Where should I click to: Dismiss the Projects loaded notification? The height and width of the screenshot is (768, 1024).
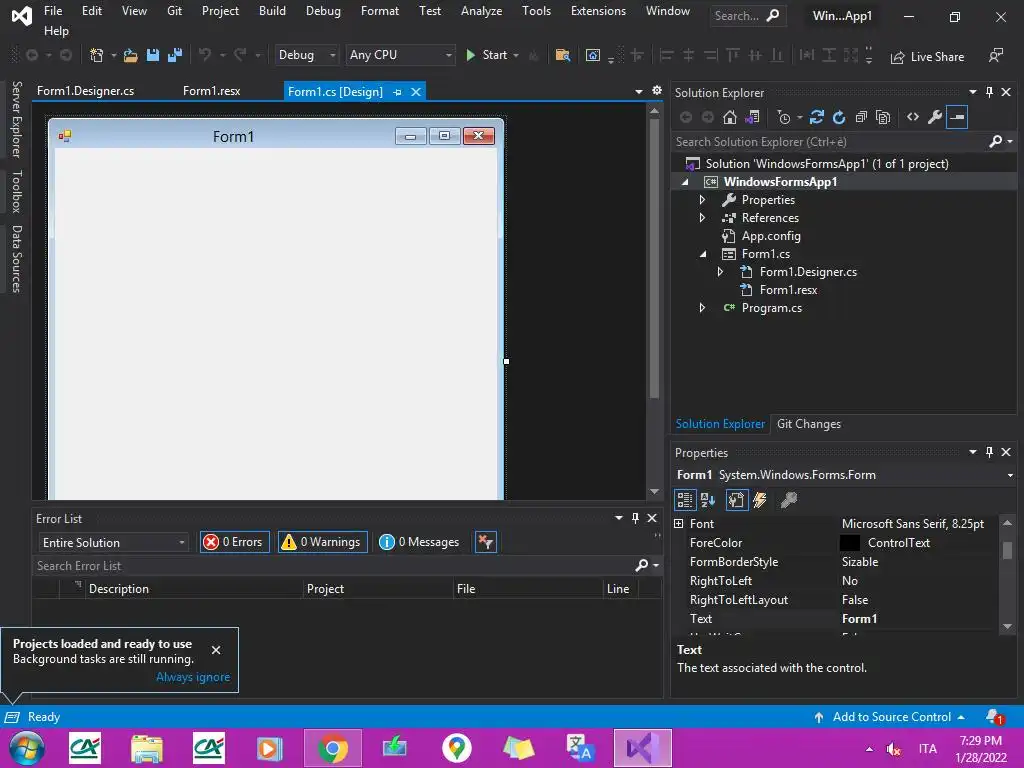(x=216, y=650)
